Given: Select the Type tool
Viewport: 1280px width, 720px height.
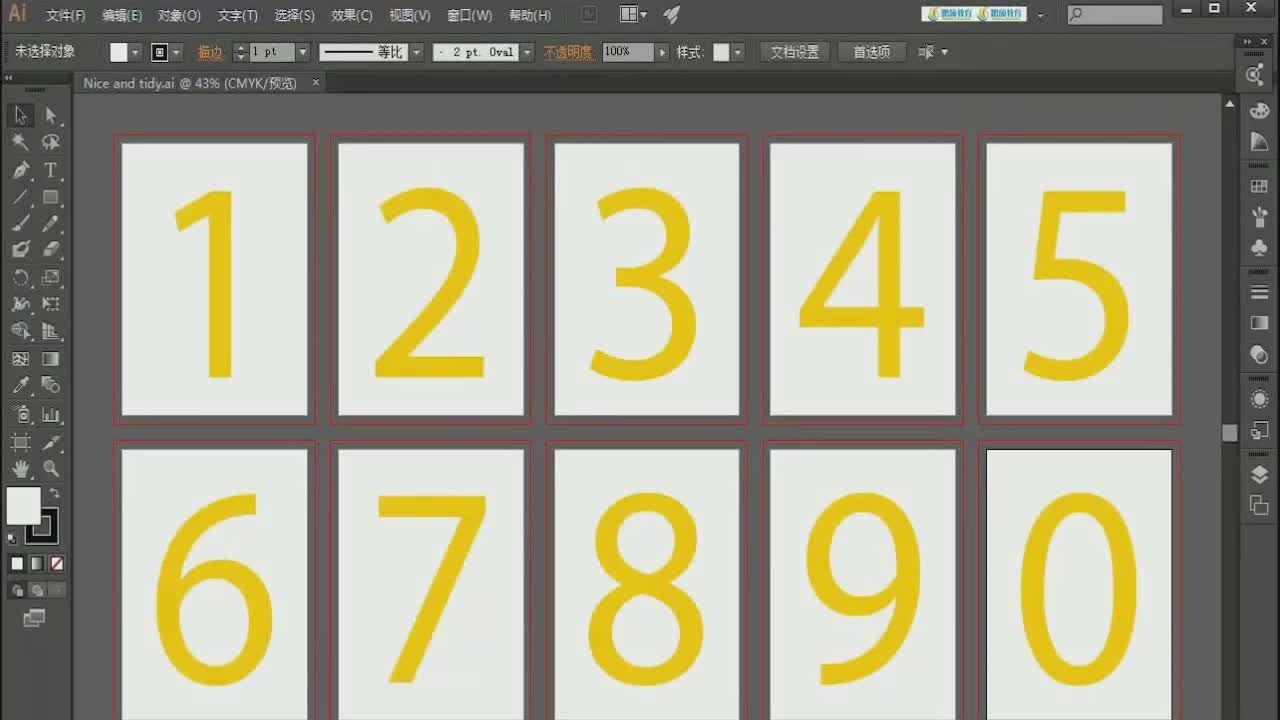Looking at the screenshot, I should [51, 170].
